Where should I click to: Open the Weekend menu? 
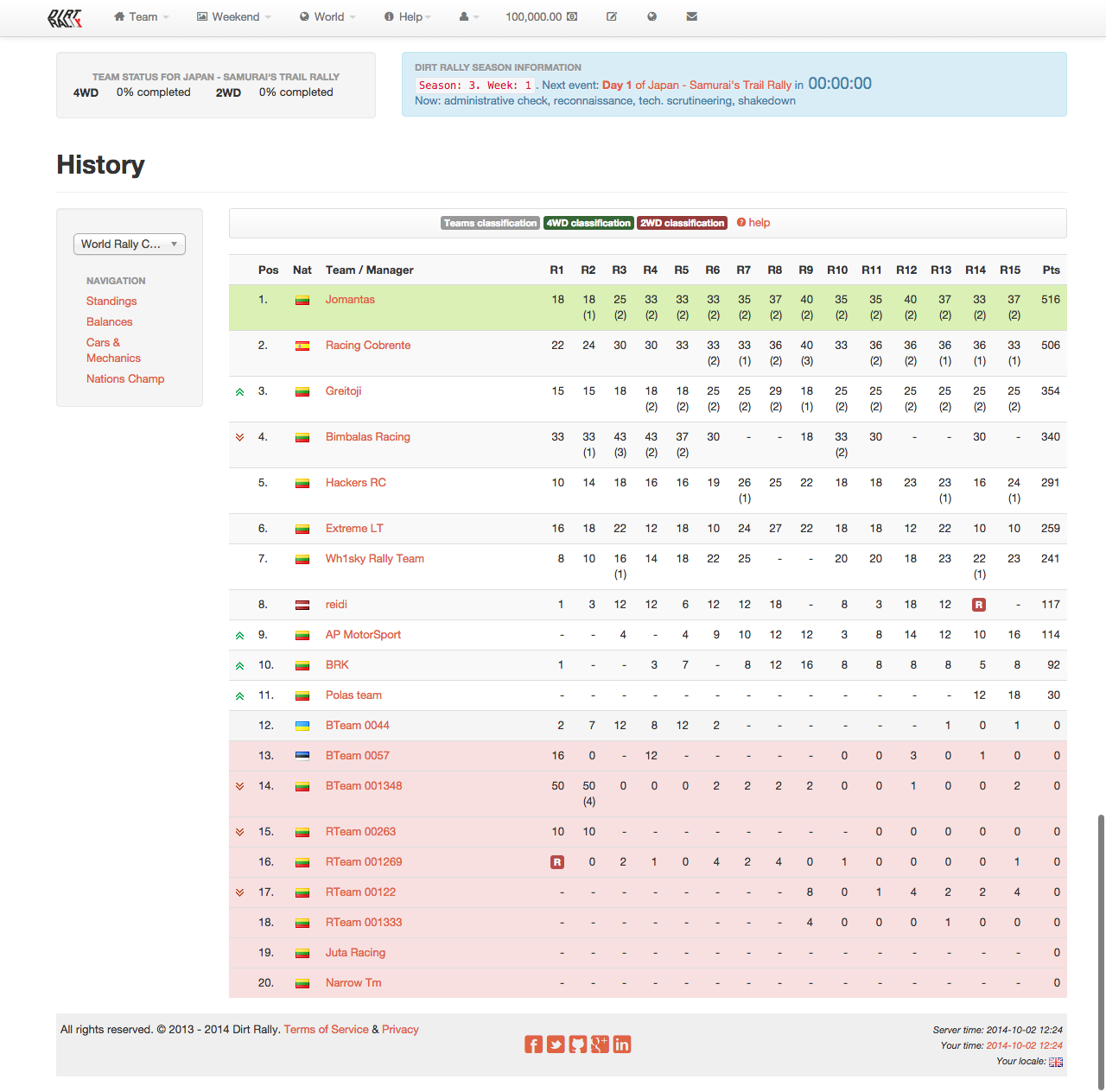click(234, 16)
